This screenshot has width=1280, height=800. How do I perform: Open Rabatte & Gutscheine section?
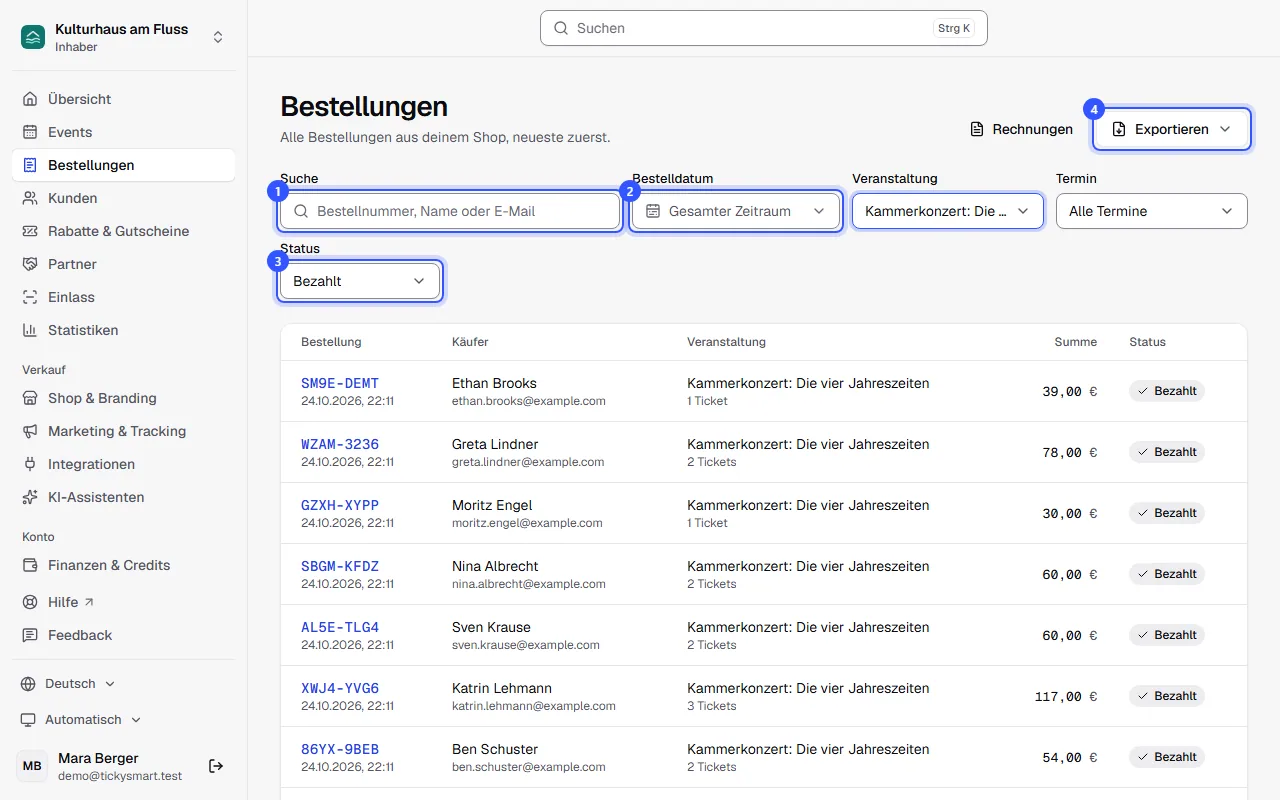[124, 231]
